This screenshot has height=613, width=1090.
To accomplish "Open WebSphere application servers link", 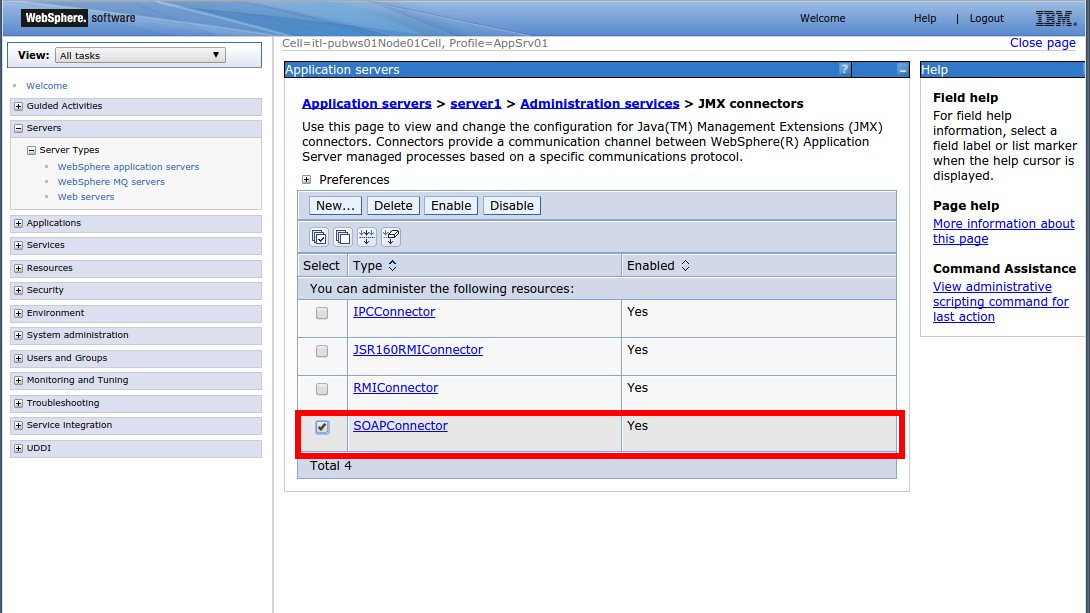I will click(x=128, y=167).
